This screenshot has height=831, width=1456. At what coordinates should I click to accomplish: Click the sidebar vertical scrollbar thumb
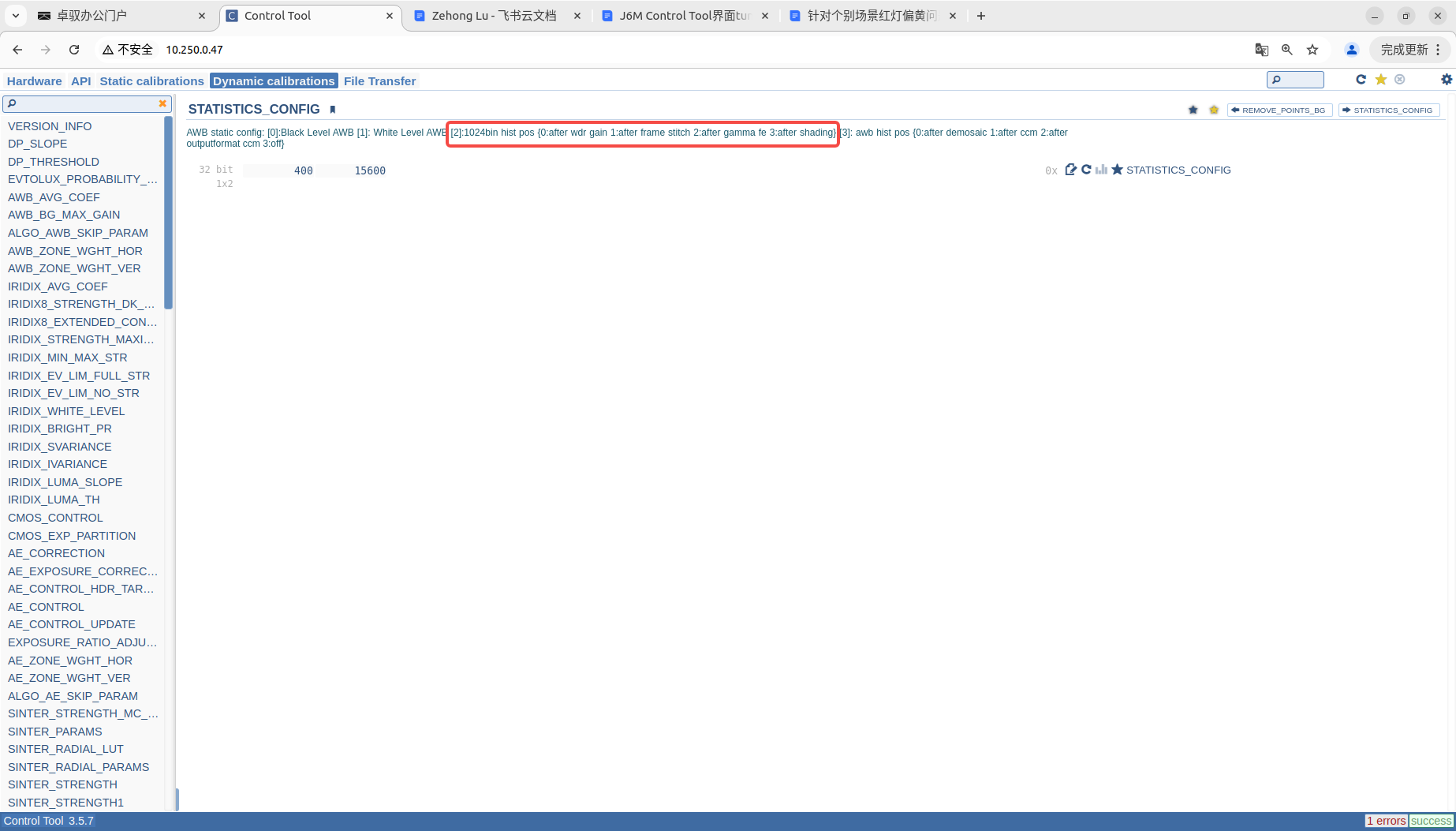click(x=168, y=213)
